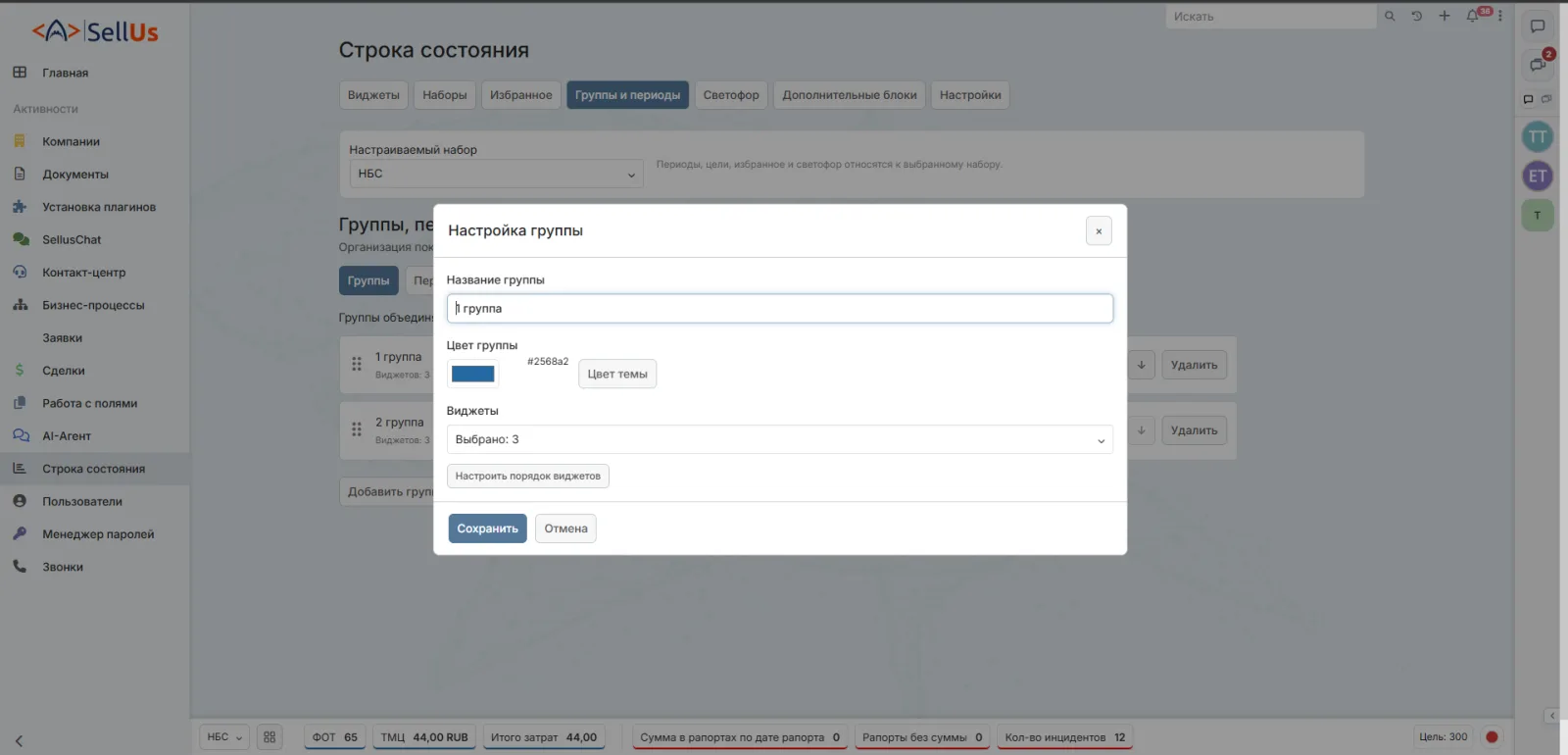Grab the drag handle of 1 группа

coord(357,364)
